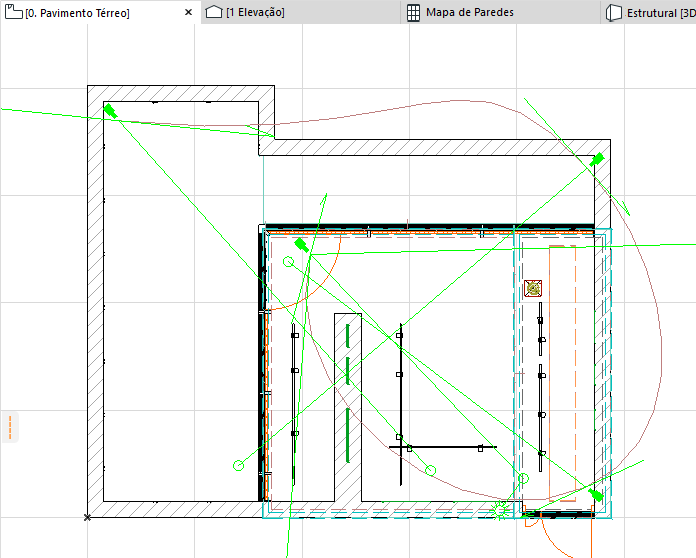Viewport: 696px width, 558px height.
Task: Select the red and yellow object symbol
Action: [533, 288]
